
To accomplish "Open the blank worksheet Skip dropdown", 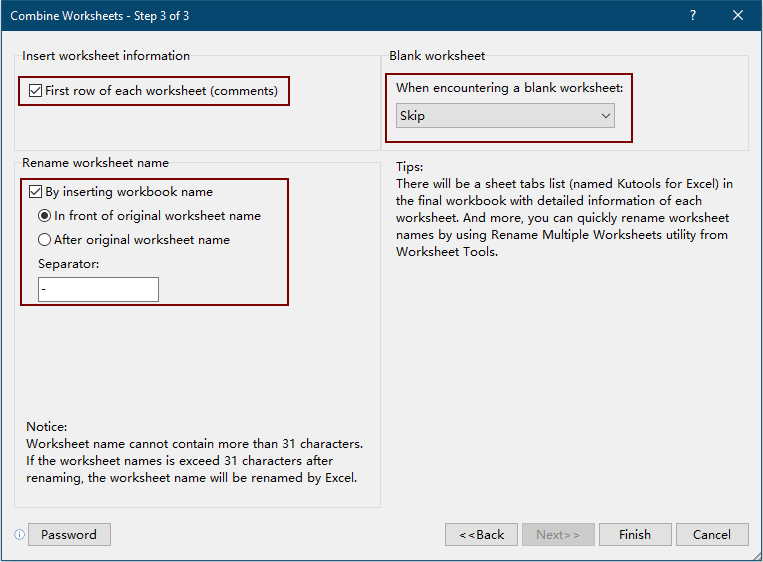I will click(505, 115).
